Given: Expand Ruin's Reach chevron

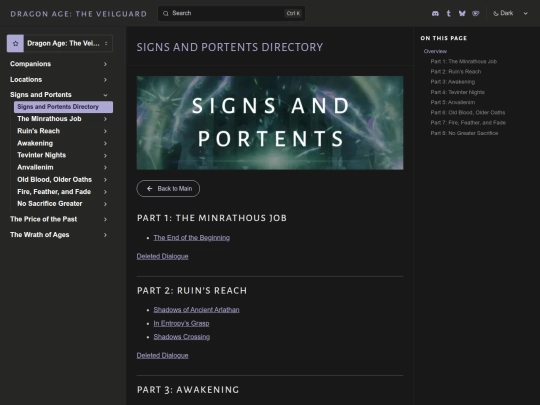Looking at the screenshot, I should coord(105,131).
